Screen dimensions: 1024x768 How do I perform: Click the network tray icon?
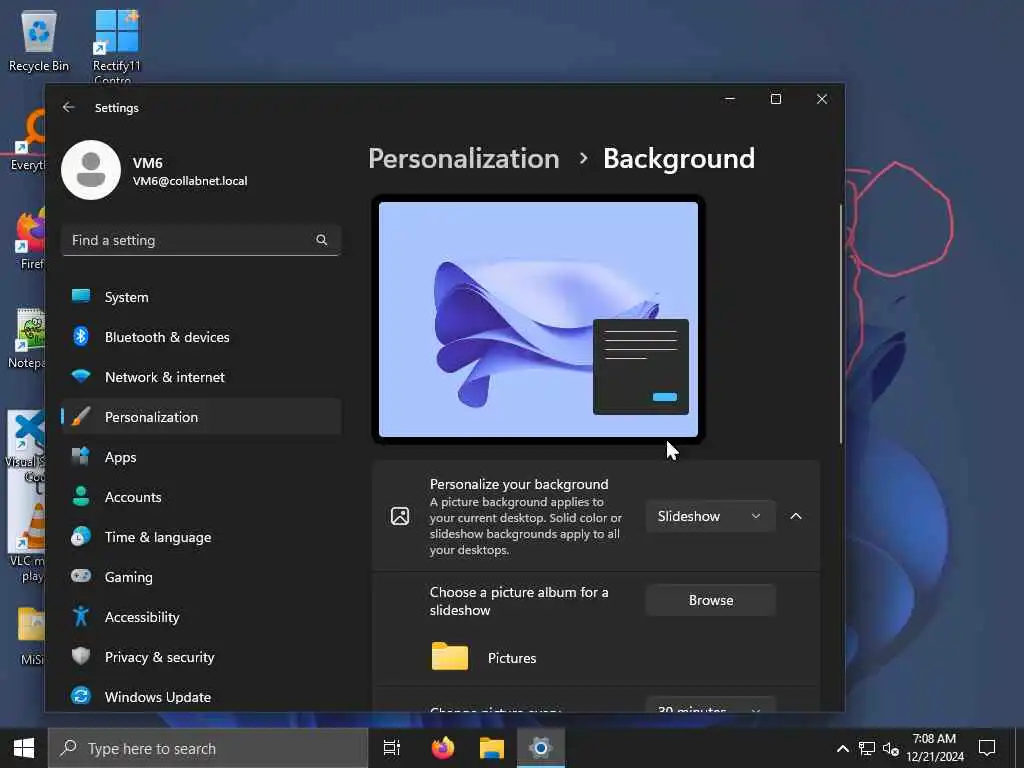pyautogui.click(x=867, y=748)
